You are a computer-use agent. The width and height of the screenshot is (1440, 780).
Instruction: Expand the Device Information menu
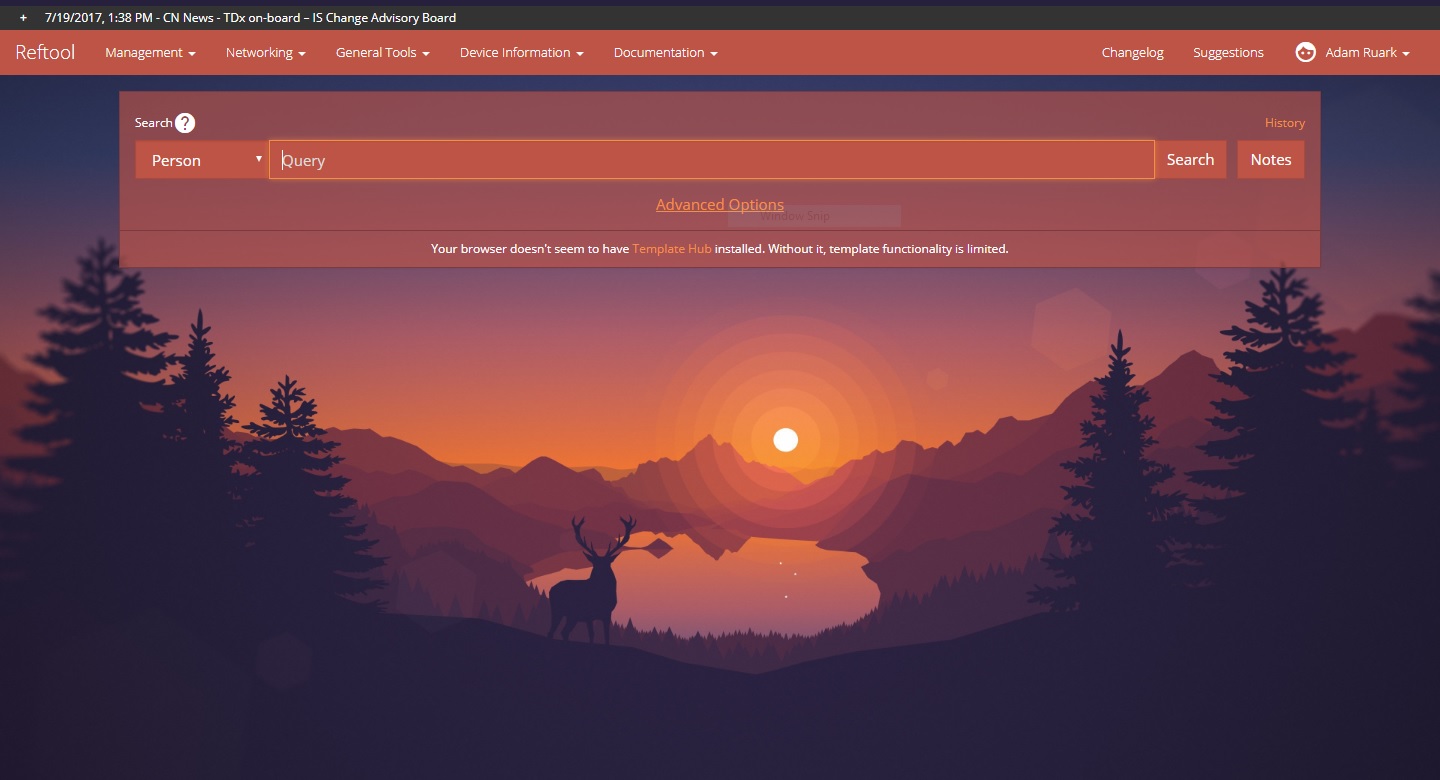point(522,53)
